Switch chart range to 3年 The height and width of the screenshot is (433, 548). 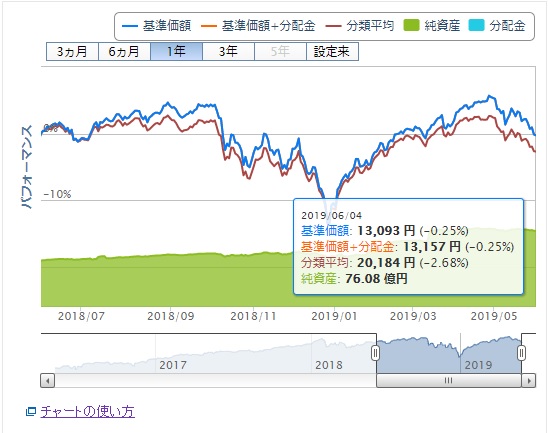(x=228, y=52)
